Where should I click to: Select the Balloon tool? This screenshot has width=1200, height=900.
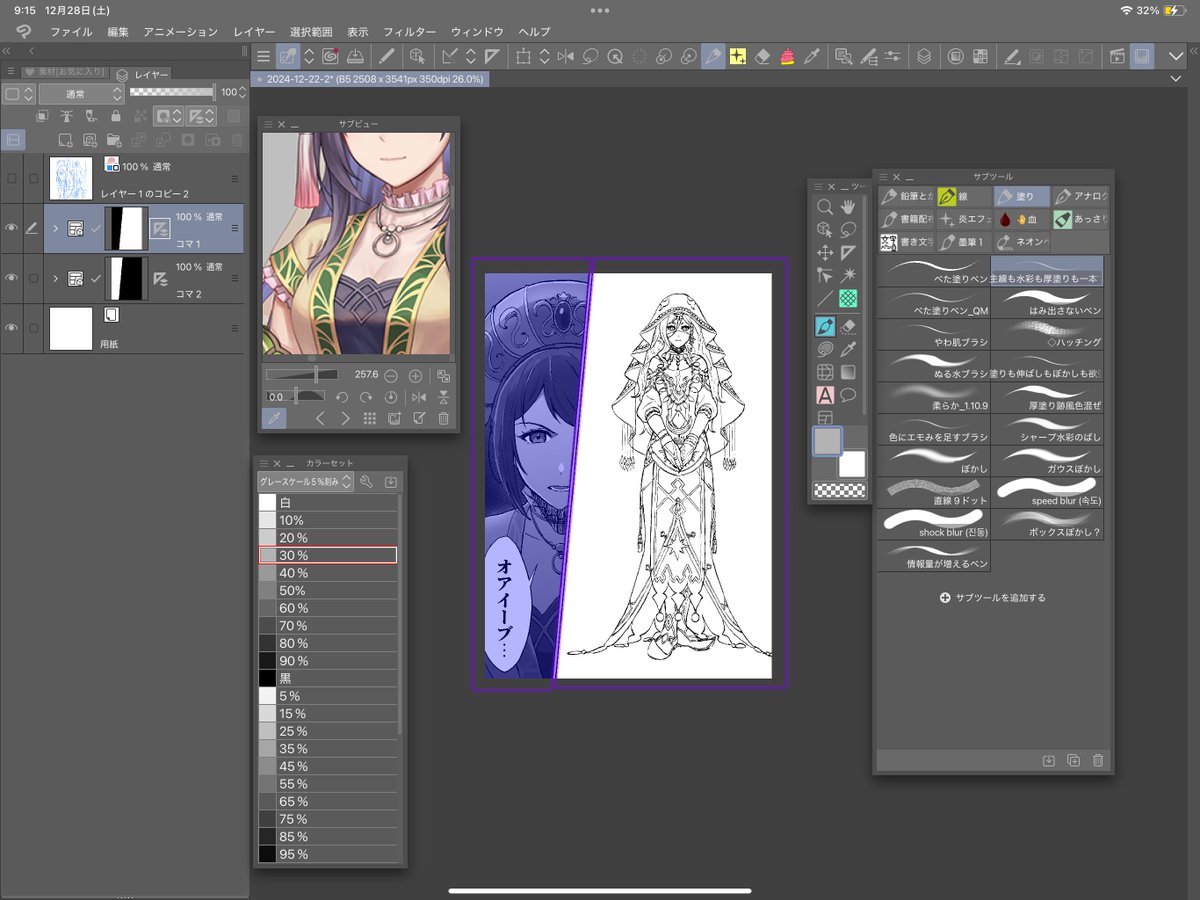pyautogui.click(x=849, y=395)
